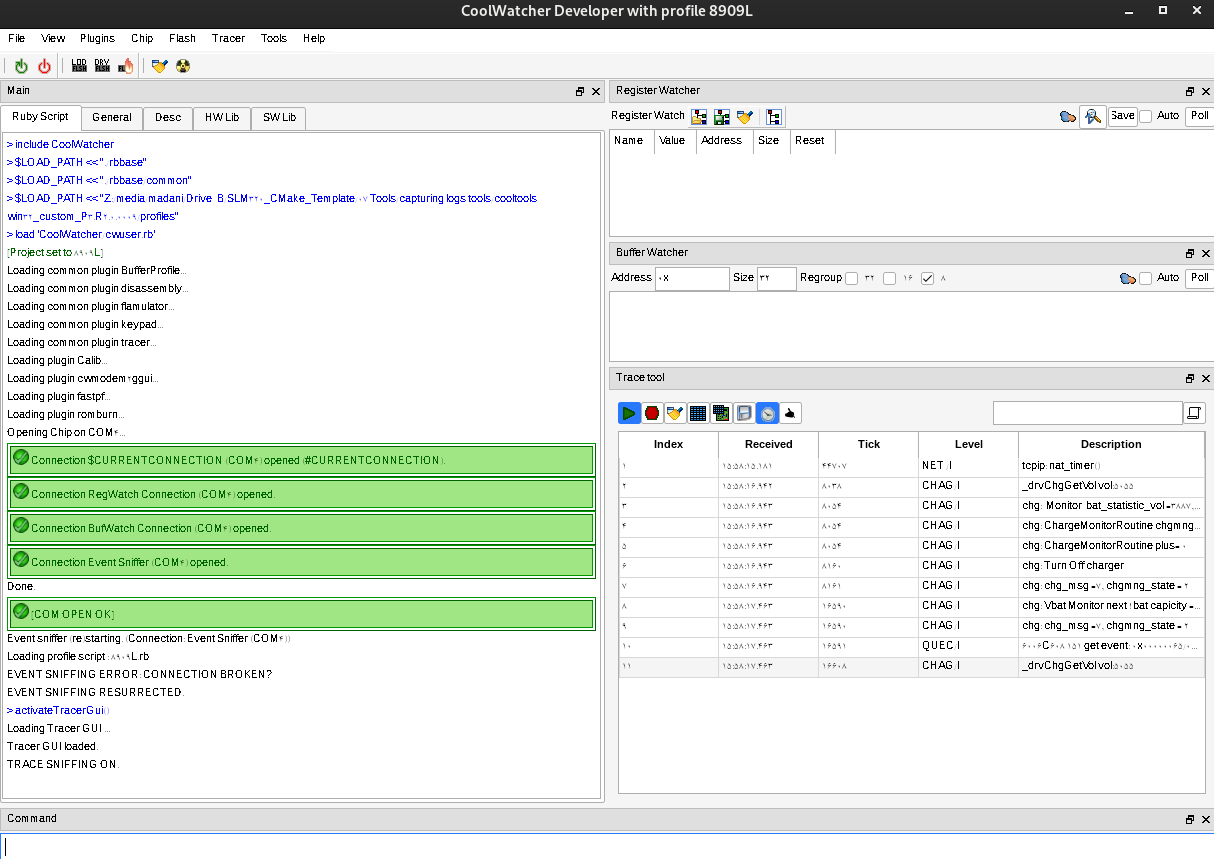Screen dimensions: 1214x859
Task: Click the burn flash flame icon
Action: pyautogui.click(x=125, y=66)
